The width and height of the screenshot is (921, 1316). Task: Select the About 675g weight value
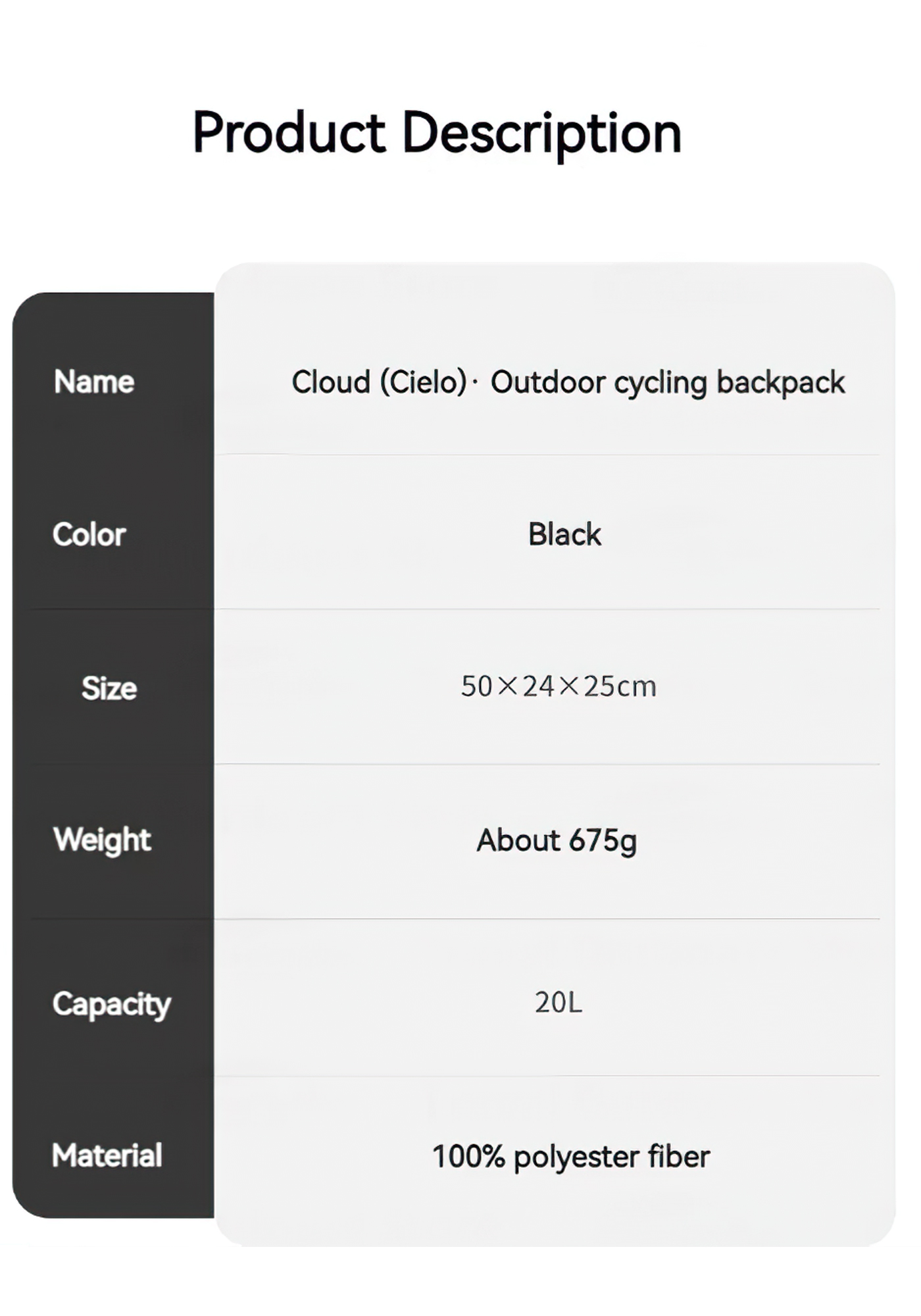[557, 842]
